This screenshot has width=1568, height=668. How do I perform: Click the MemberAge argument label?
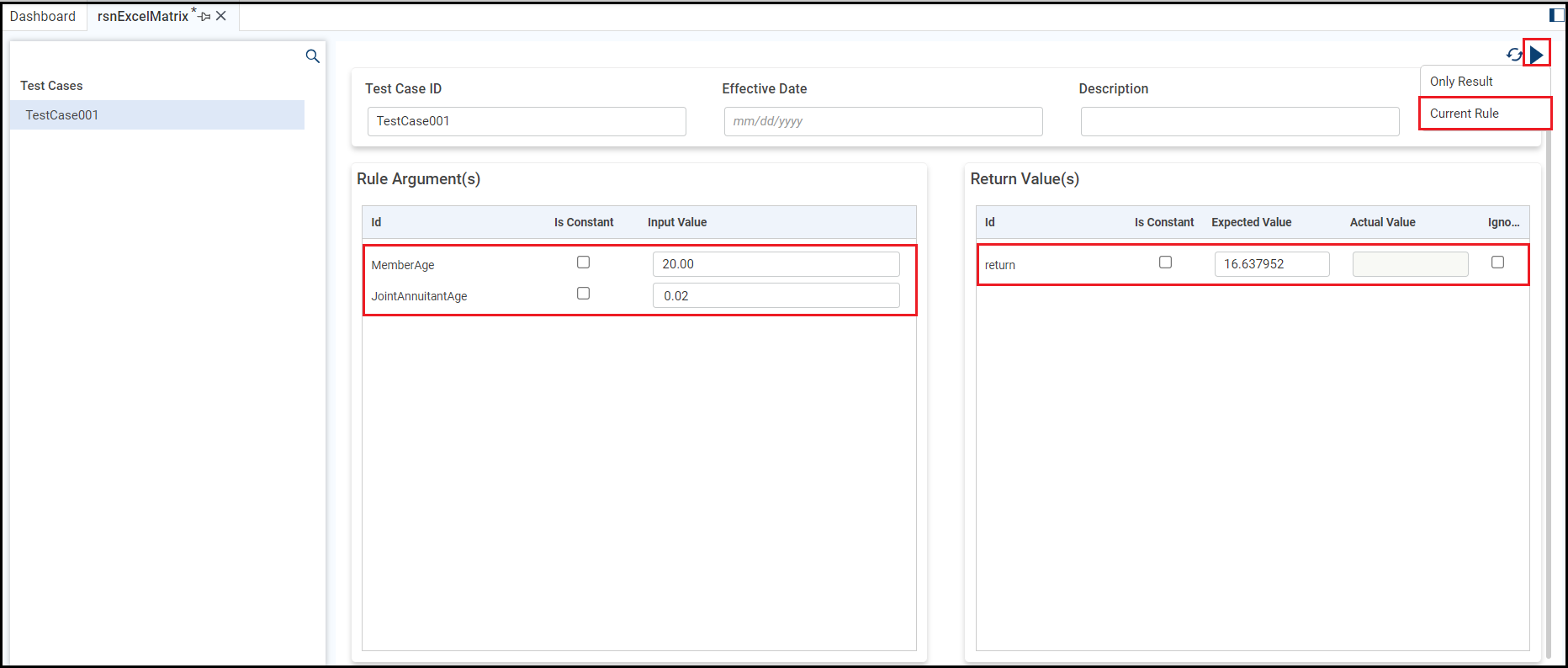(x=403, y=265)
